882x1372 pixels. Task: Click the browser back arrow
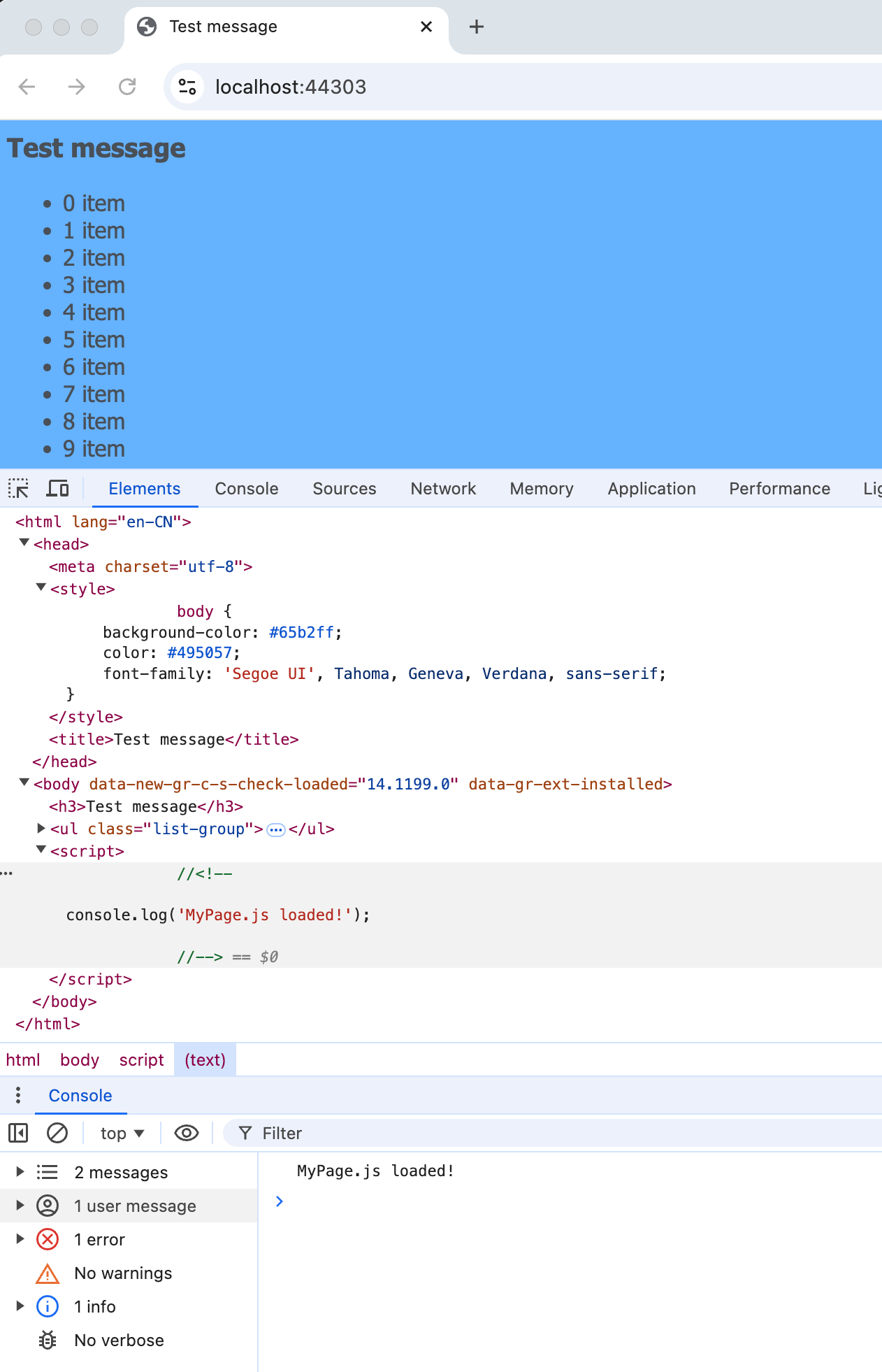pos(27,87)
